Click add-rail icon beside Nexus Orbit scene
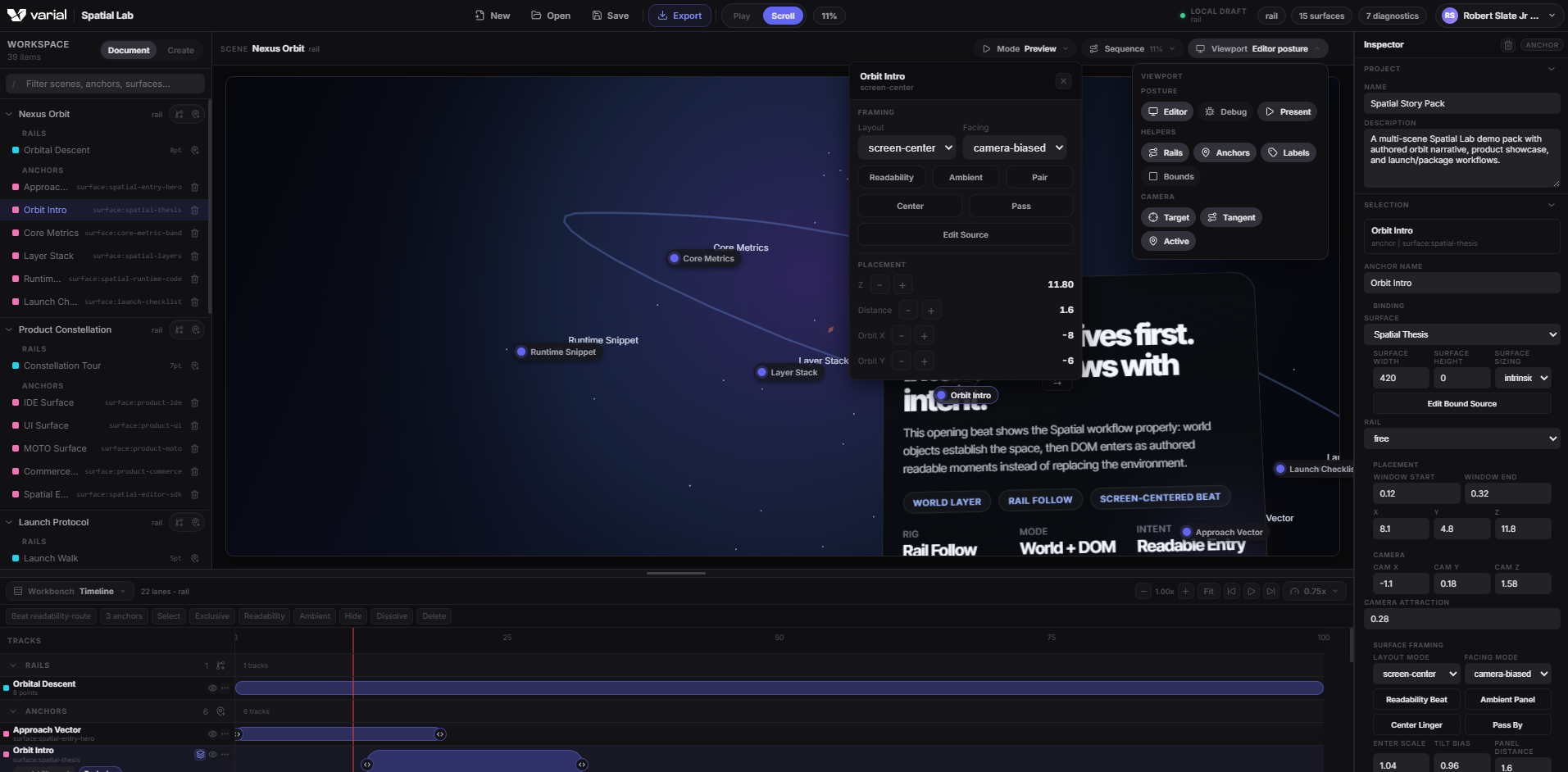The image size is (1568, 772). (180, 115)
